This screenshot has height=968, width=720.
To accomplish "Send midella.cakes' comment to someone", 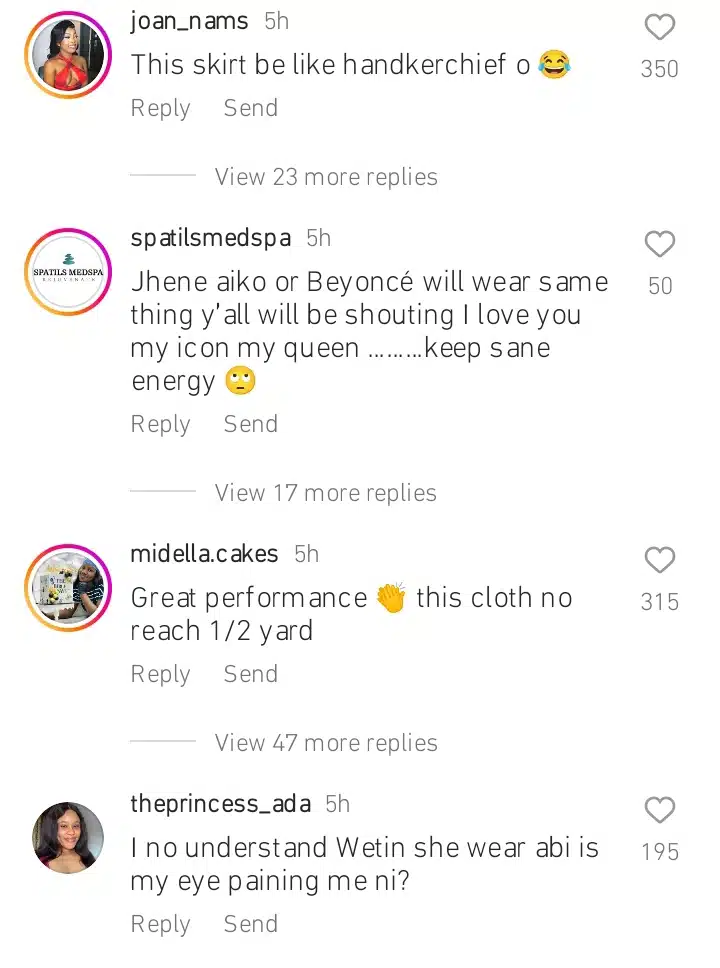I will [250, 674].
